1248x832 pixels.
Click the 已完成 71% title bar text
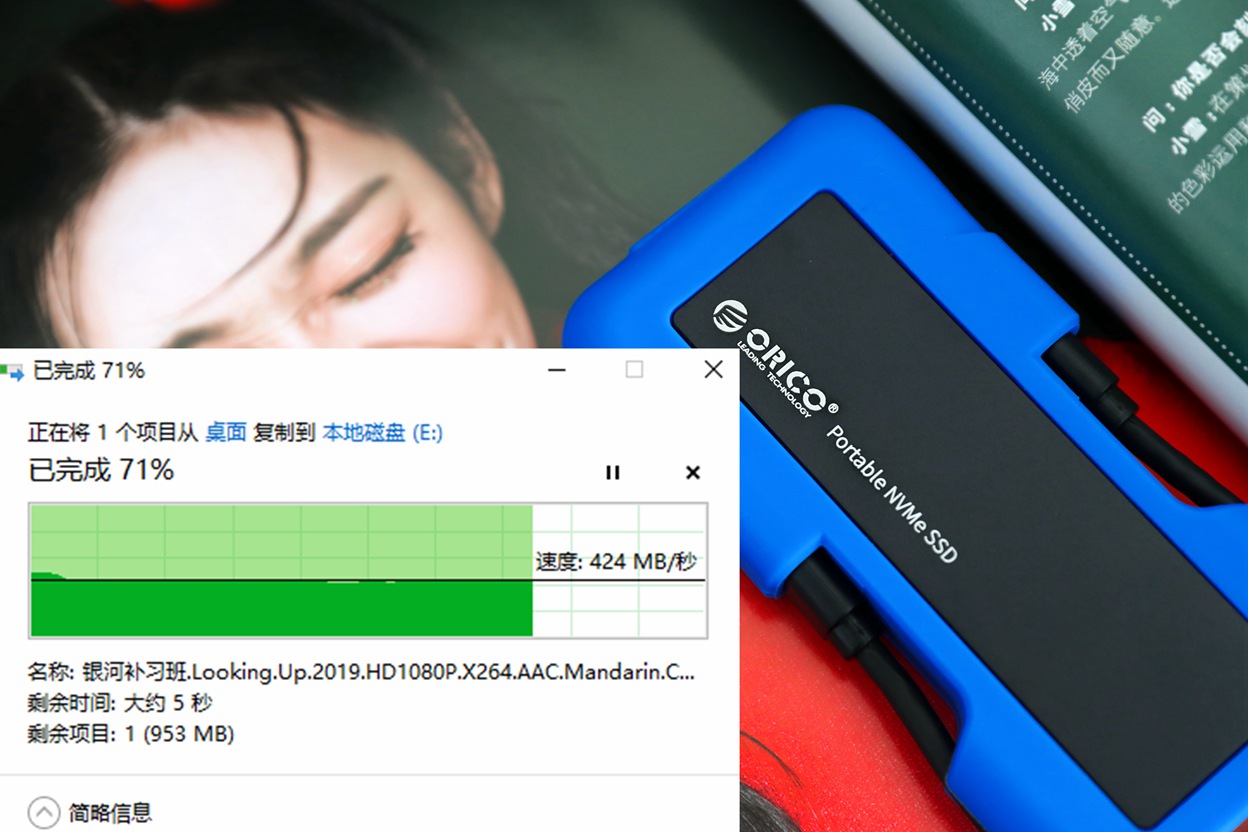[x=89, y=370]
